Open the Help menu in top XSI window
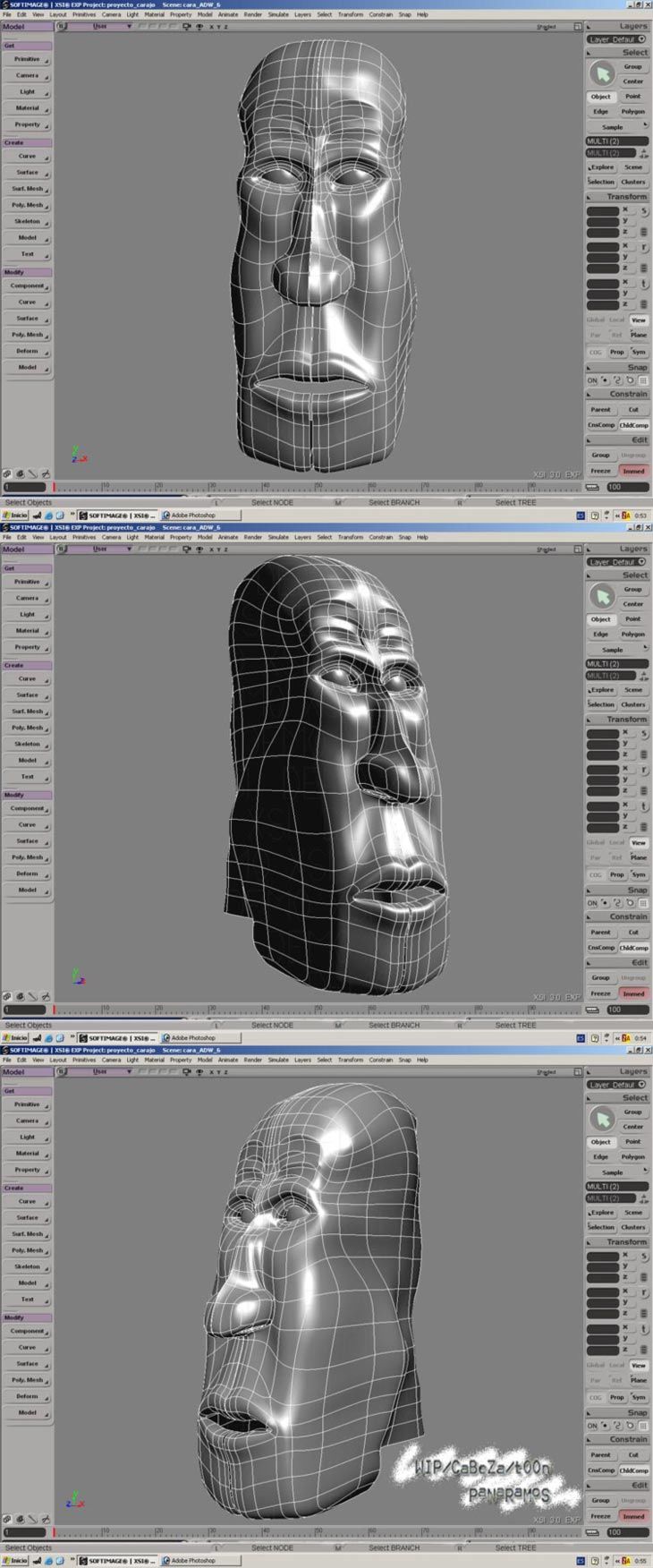 point(422,14)
